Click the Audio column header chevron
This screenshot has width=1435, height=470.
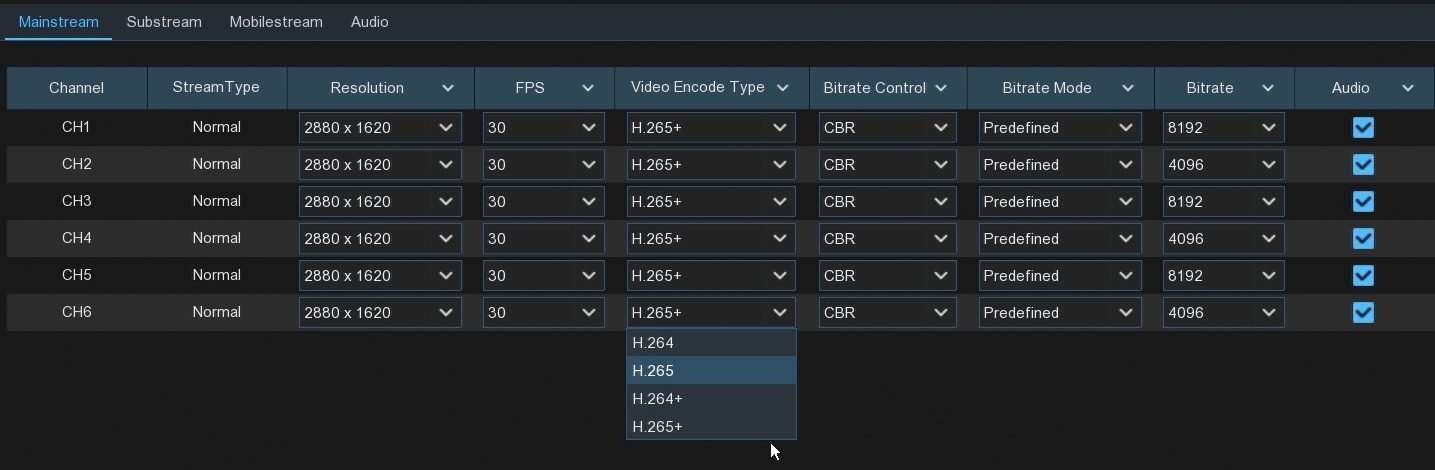(1408, 88)
